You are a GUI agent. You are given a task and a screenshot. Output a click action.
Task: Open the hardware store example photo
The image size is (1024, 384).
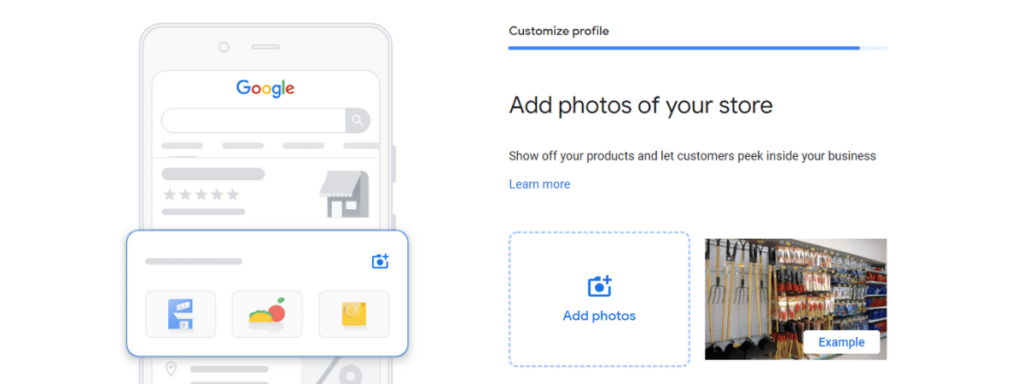[x=795, y=299]
